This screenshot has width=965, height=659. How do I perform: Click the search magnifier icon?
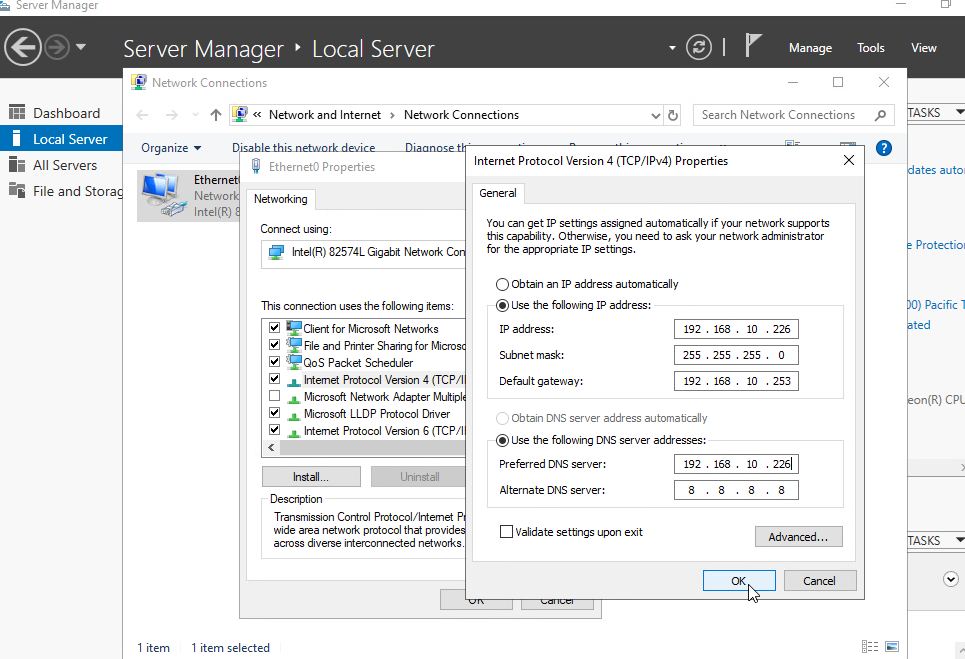[x=881, y=115]
